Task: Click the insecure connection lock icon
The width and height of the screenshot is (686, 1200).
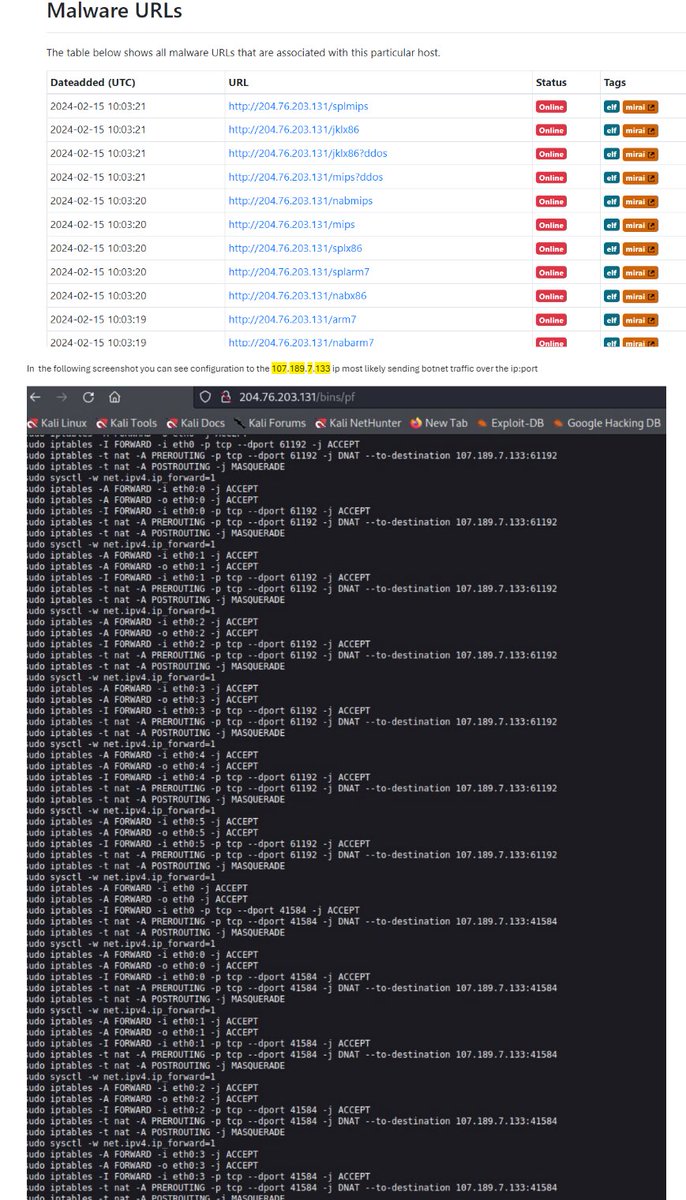Action: (225, 397)
